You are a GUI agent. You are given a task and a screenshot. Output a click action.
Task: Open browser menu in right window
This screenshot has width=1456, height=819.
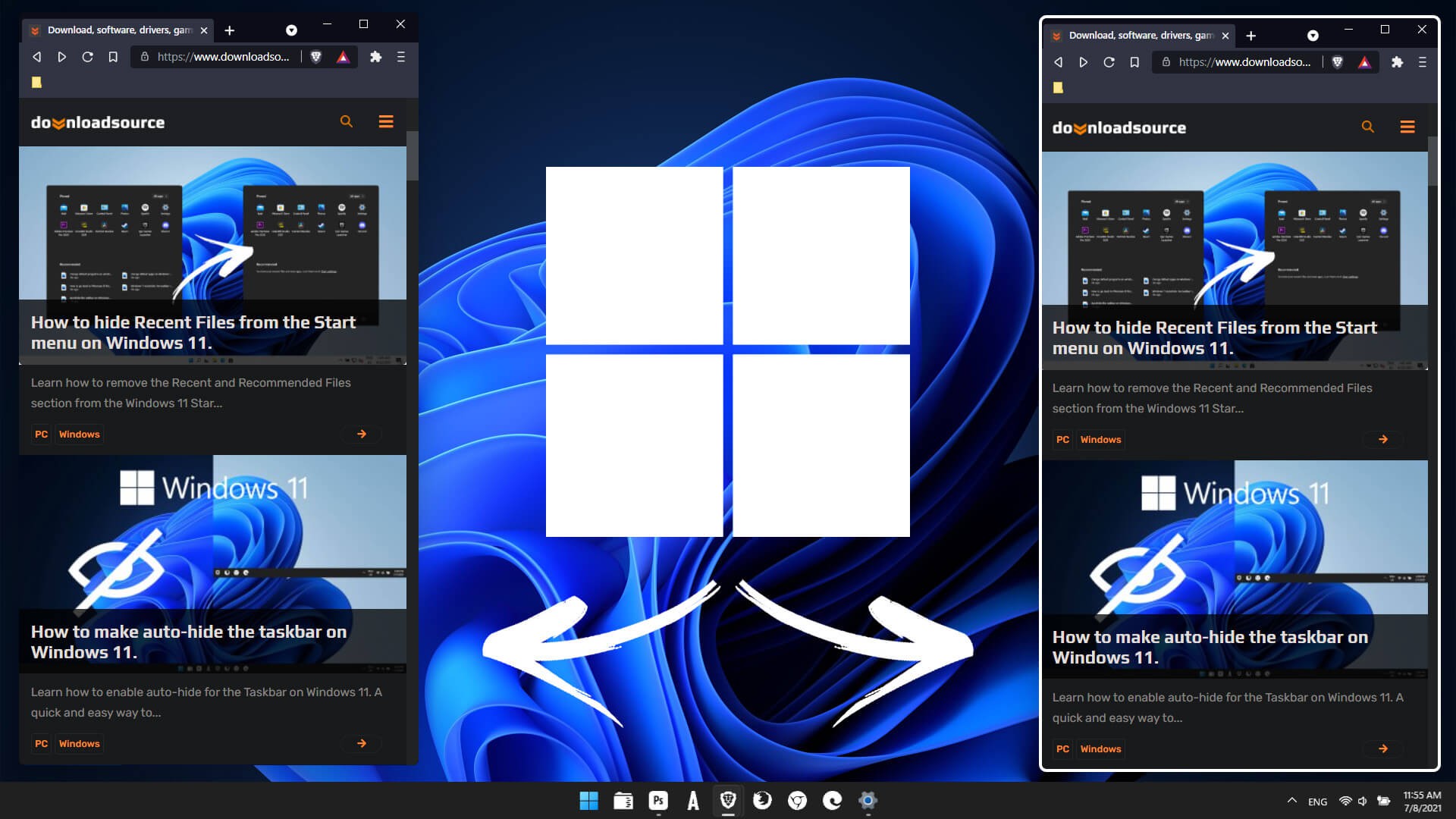[1423, 62]
